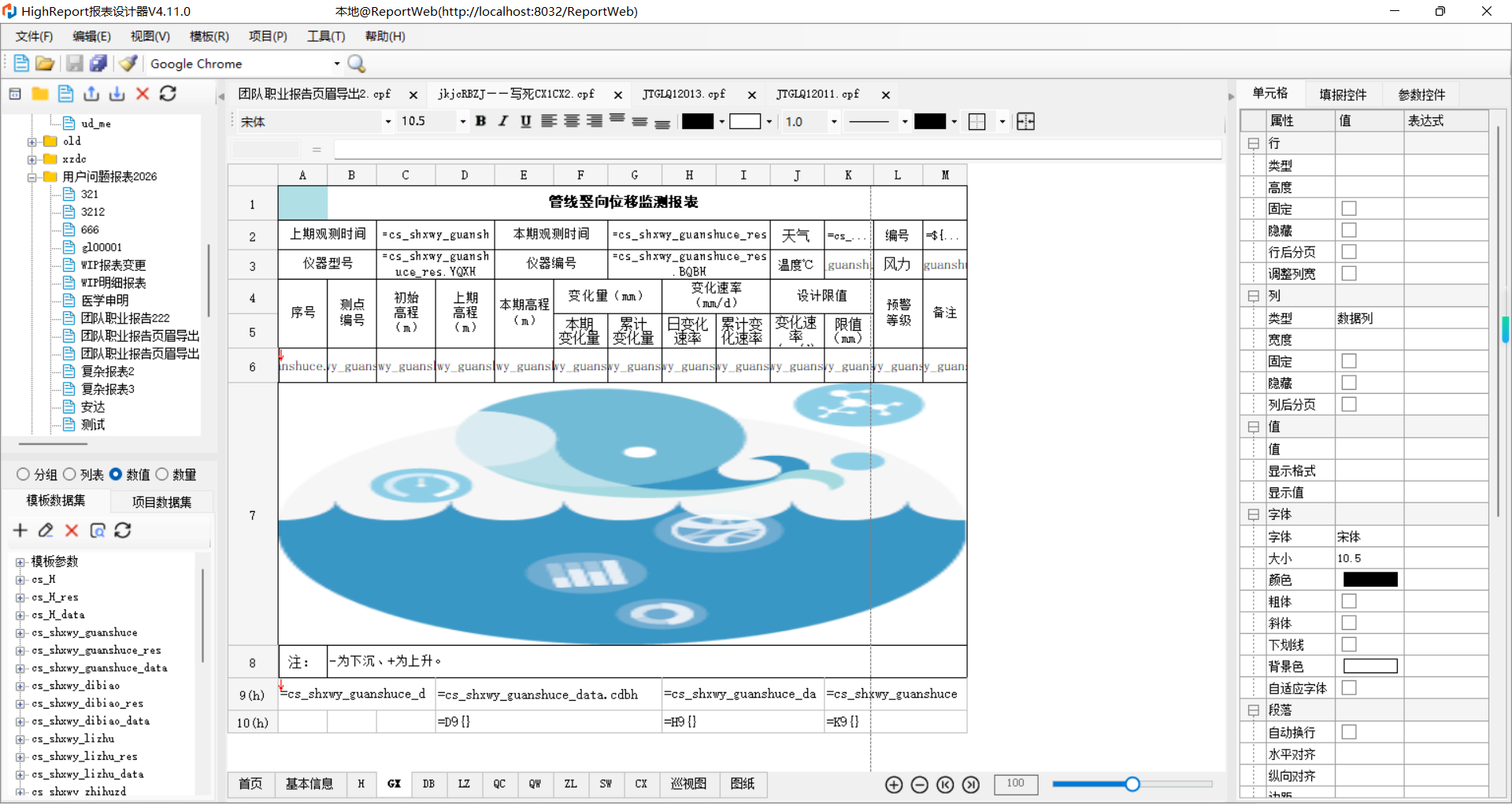Open the font name dropdown
This screenshot has width=1512, height=804.
tap(387, 121)
